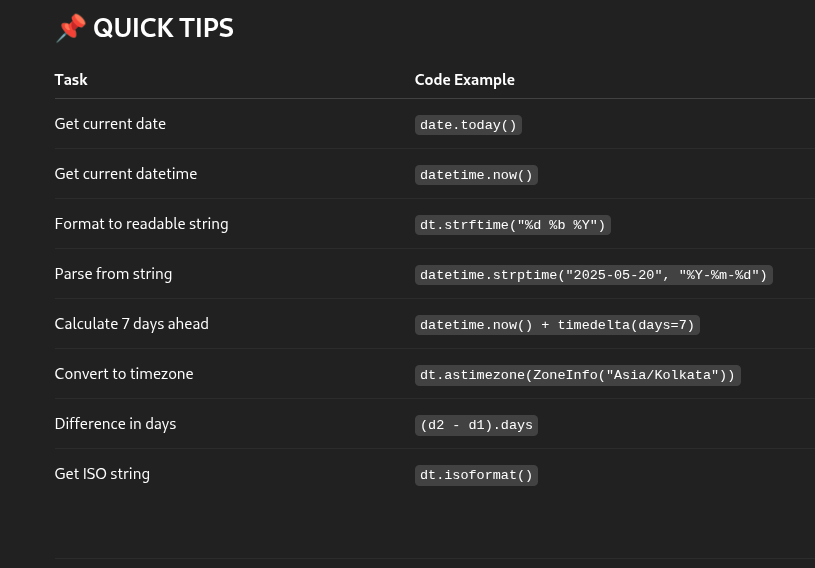
Task: Click the (d2 - d1).days code snippet
Action: (x=476, y=425)
